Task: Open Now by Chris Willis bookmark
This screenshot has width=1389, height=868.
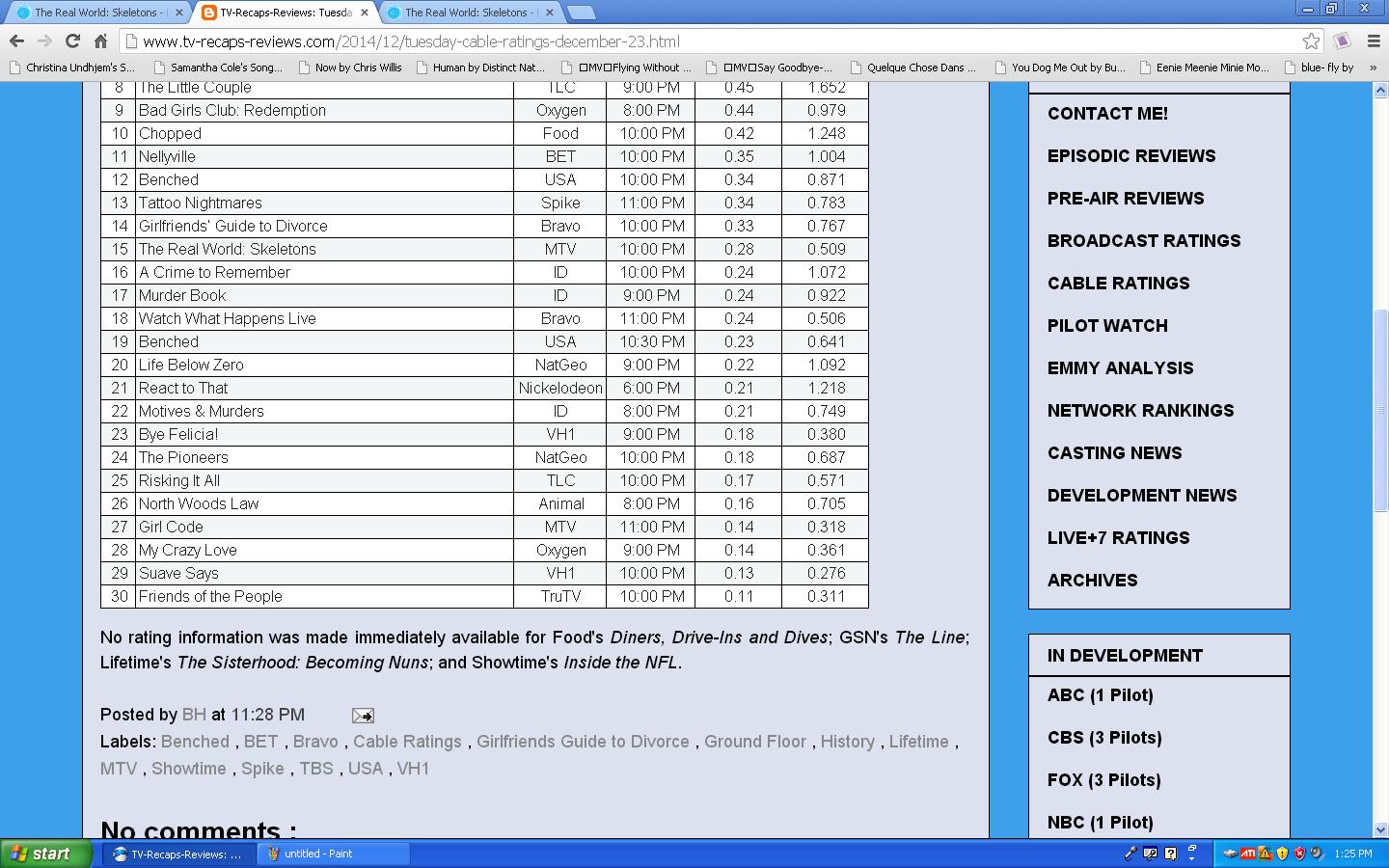Action: pyautogui.click(x=350, y=68)
